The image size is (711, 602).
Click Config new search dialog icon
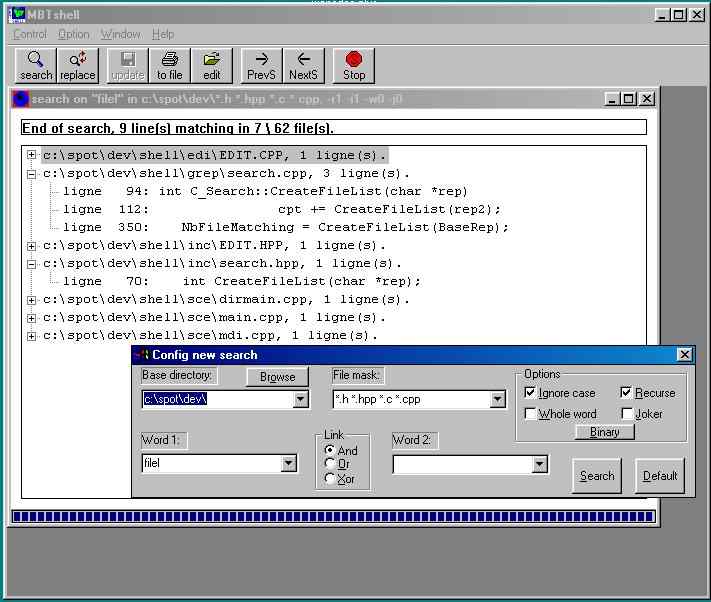pos(142,354)
